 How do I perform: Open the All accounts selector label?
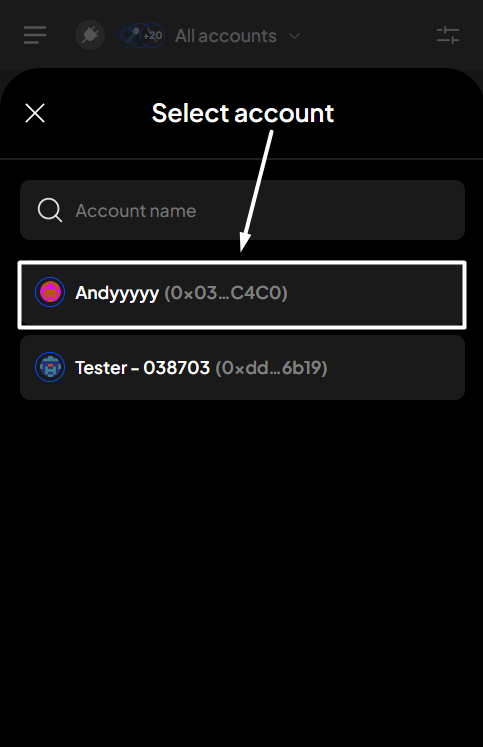226,36
